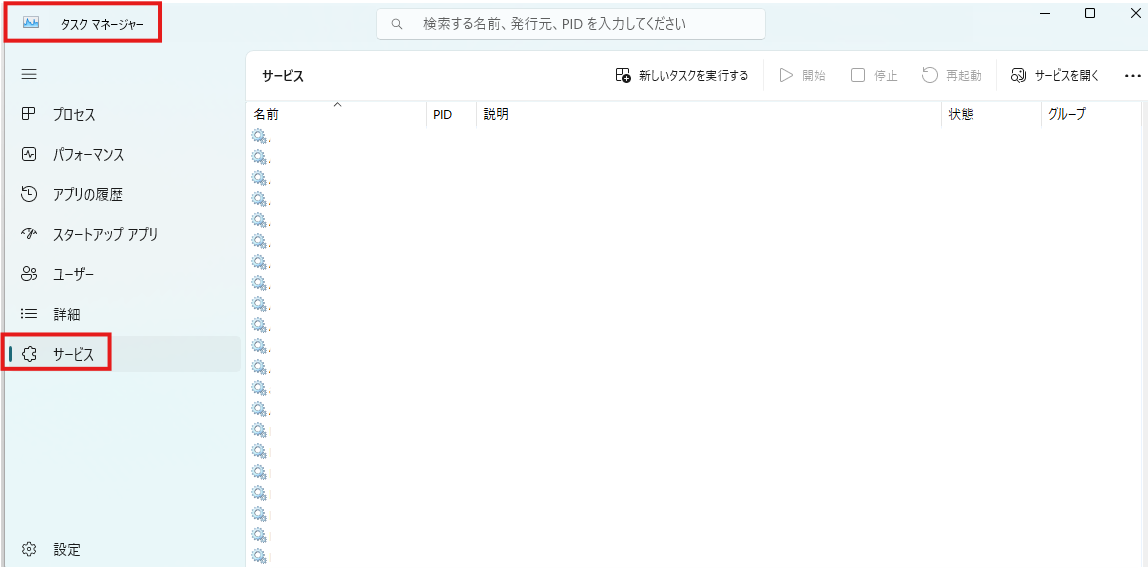Click the Task Manager app icon

31,23
